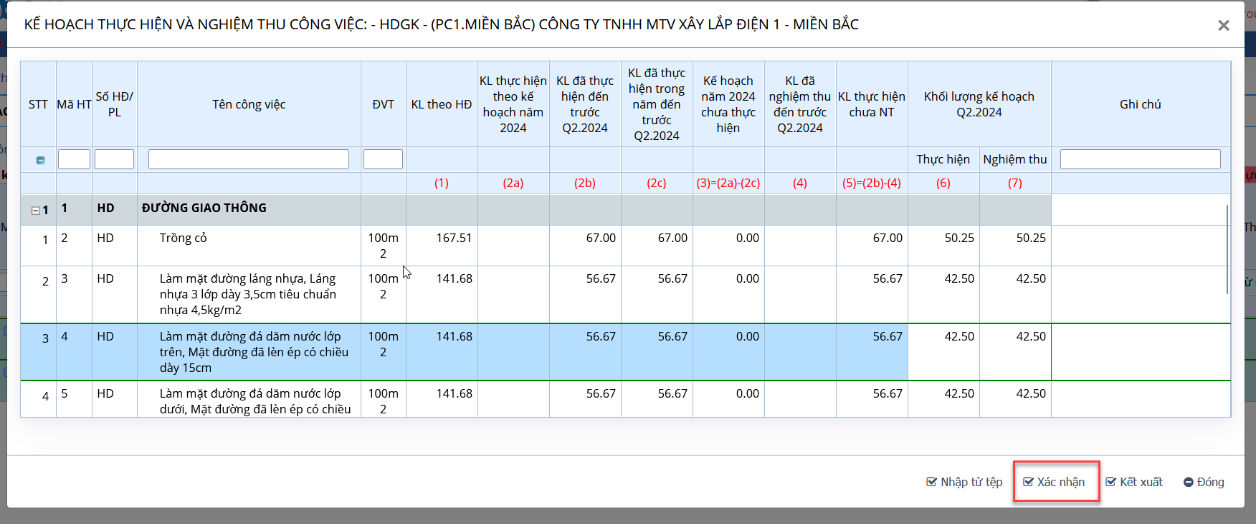1256x524 pixels.
Task: Collapse the ĐƯỜNG GIAO THÔNG group
Action: (x=35, y=211)
